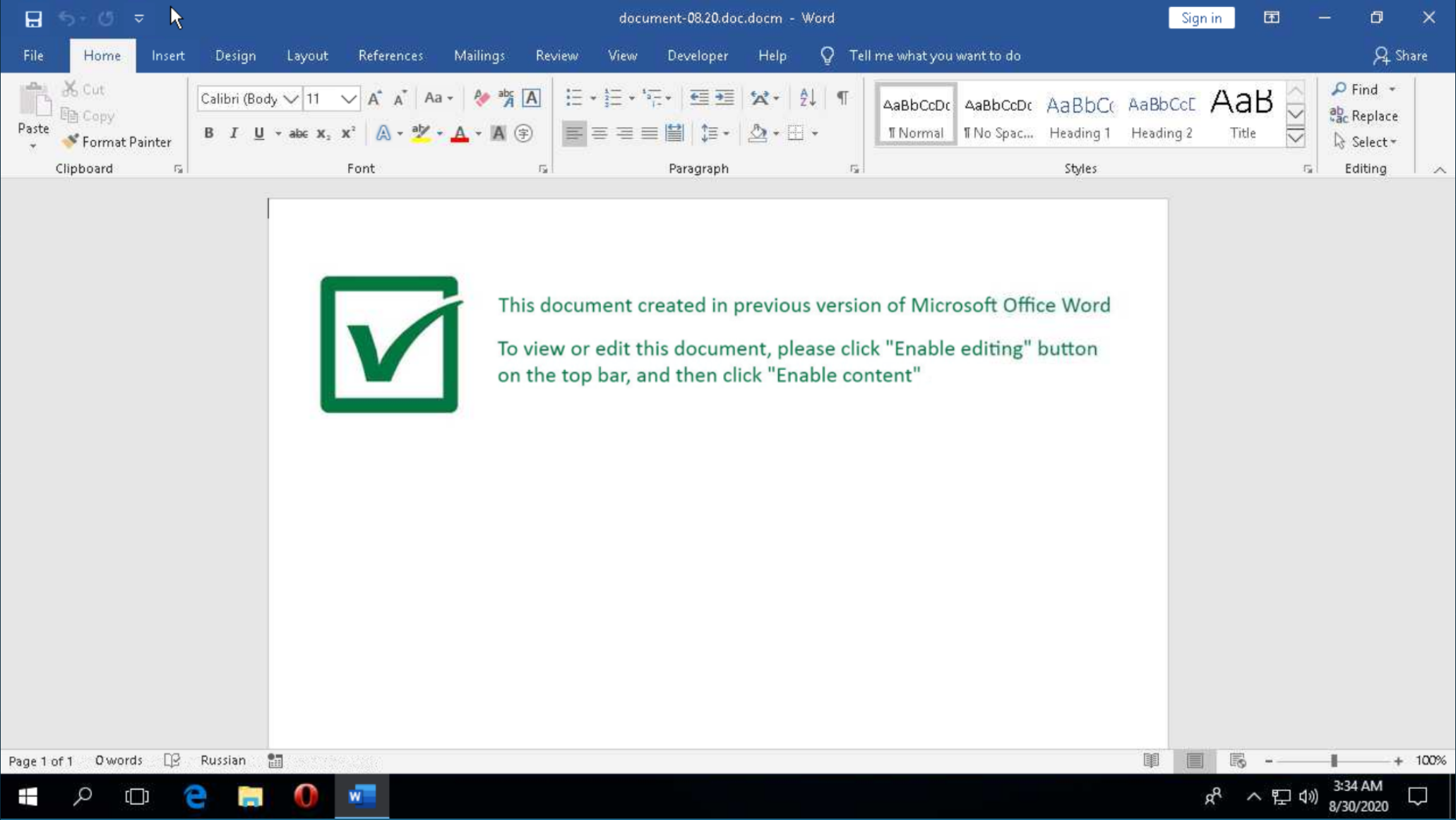Screen dimensions: 1456x820
Task: Click the zoom slider handle
Action: (1334, 761)
